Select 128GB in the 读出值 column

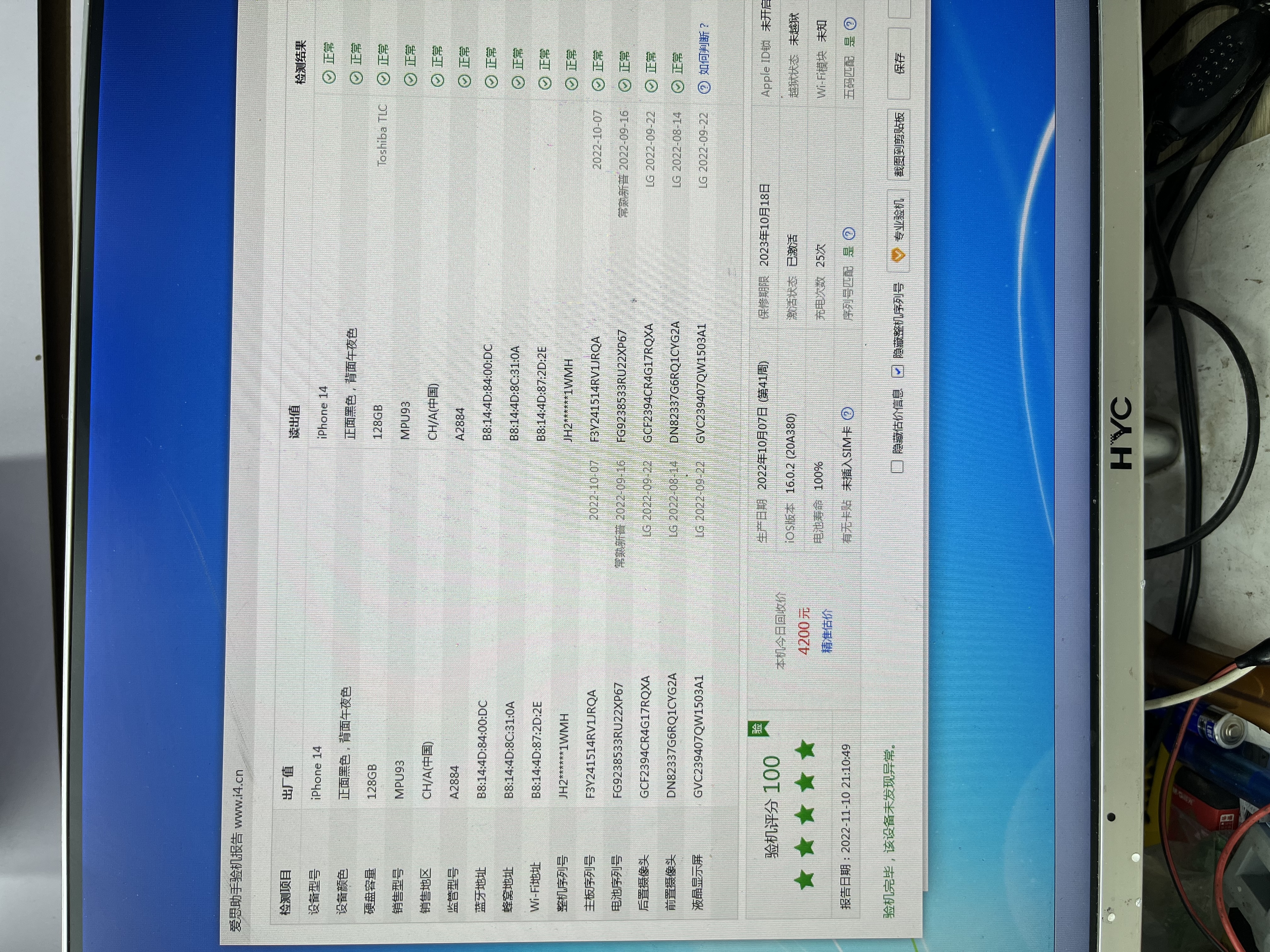(377, 422)
